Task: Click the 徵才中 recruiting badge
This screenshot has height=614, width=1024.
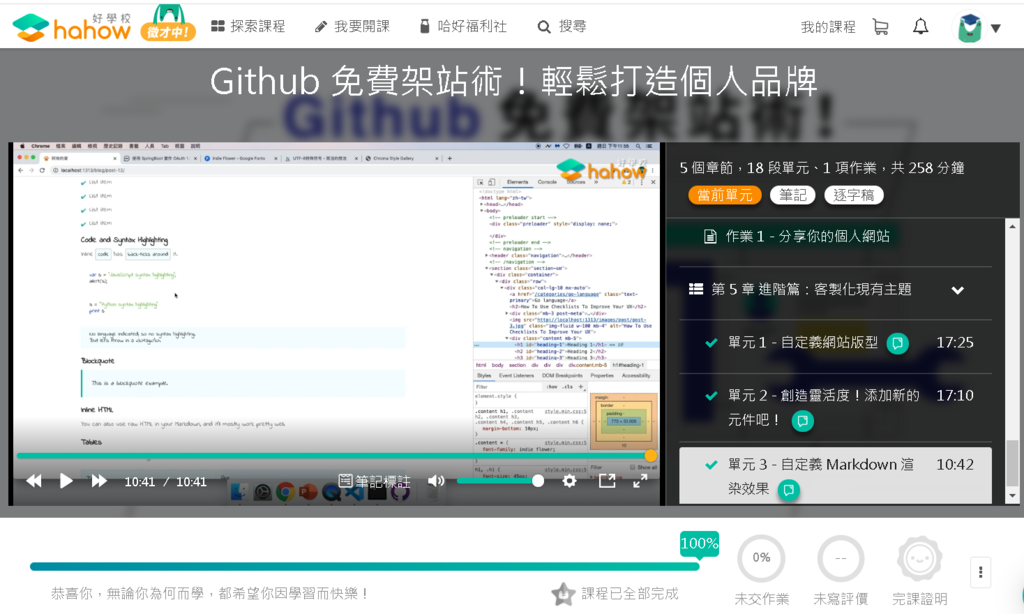Action: (x=168, y=24)
